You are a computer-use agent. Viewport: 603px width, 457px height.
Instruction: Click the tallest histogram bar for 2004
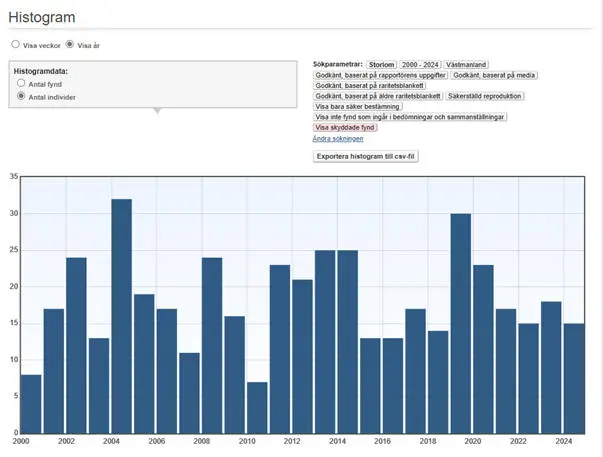pyautogui.click(x=121, y=315)
